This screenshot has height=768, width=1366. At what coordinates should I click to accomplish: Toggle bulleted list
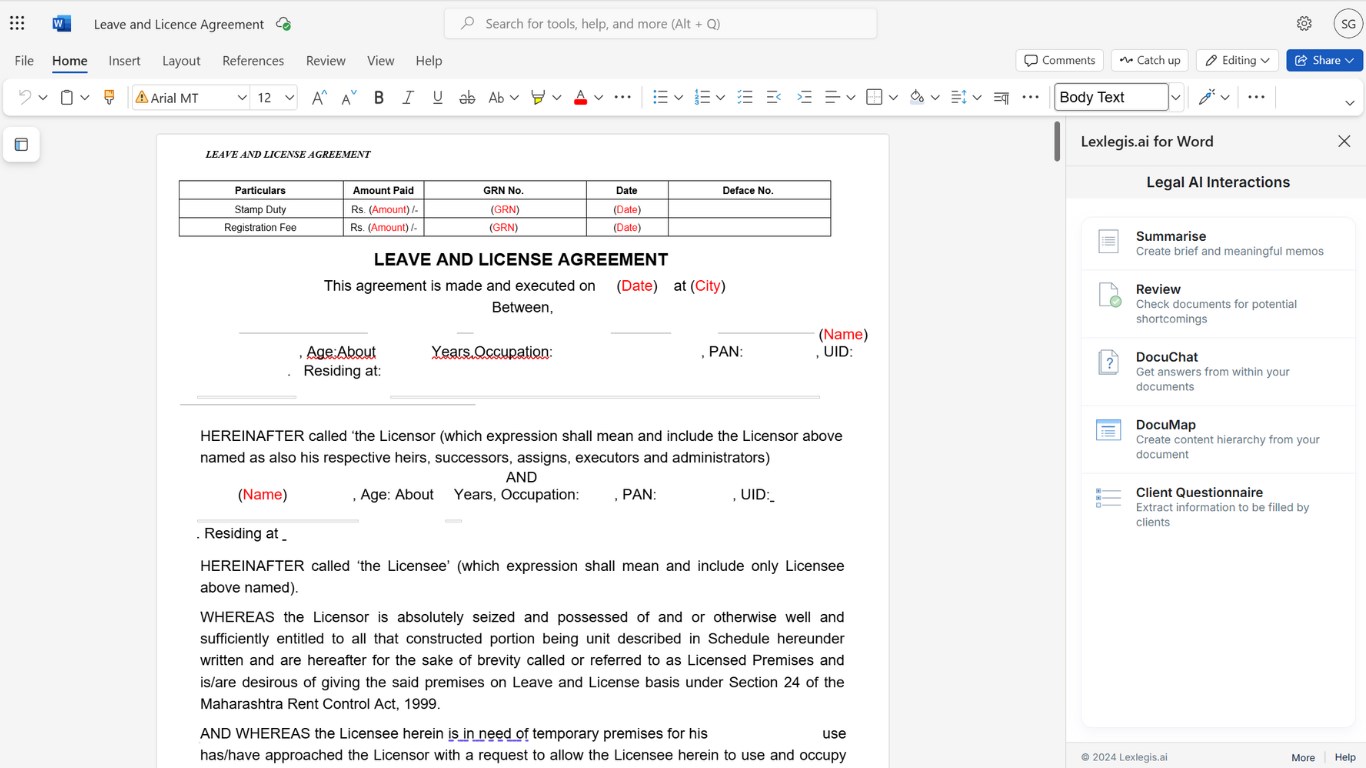(660, 97)
